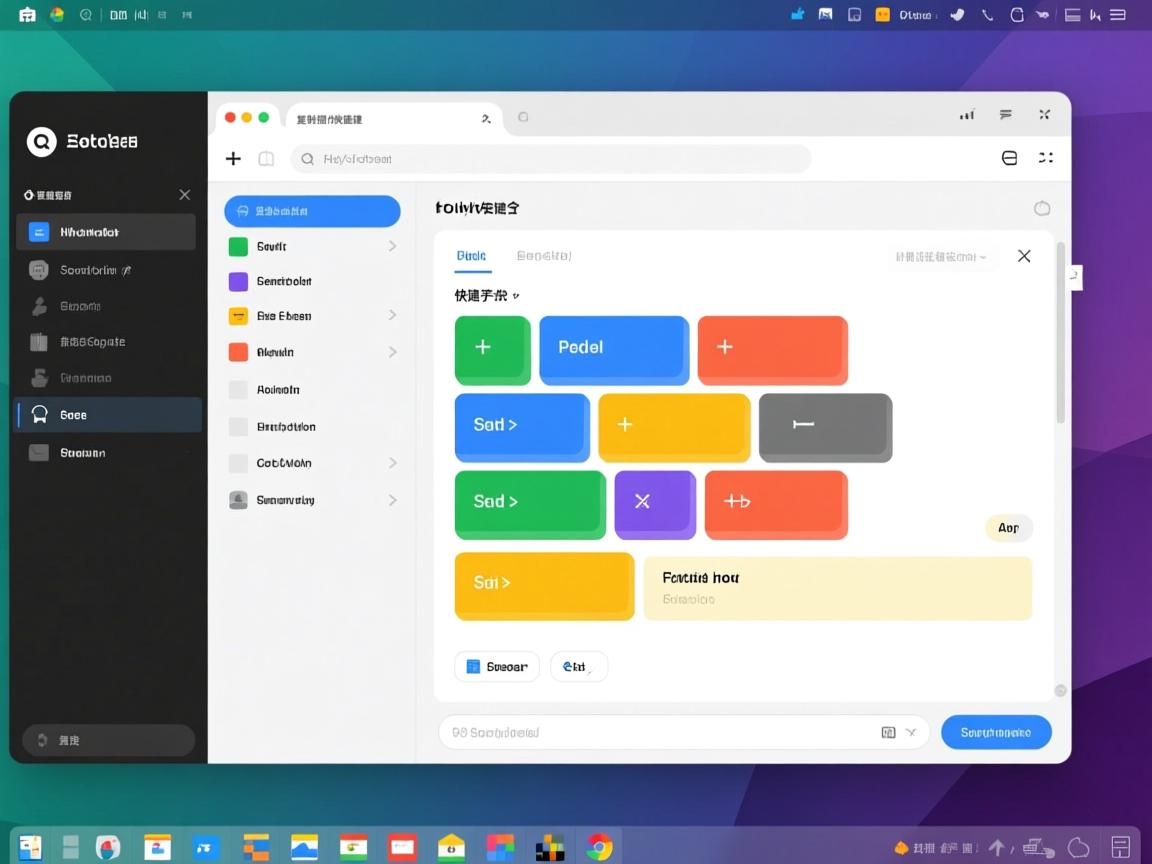Open the sort dropdown at dialog top right
Image resolution: width=1152 pixels, height=864 pixels.
(x=941, y=256)
